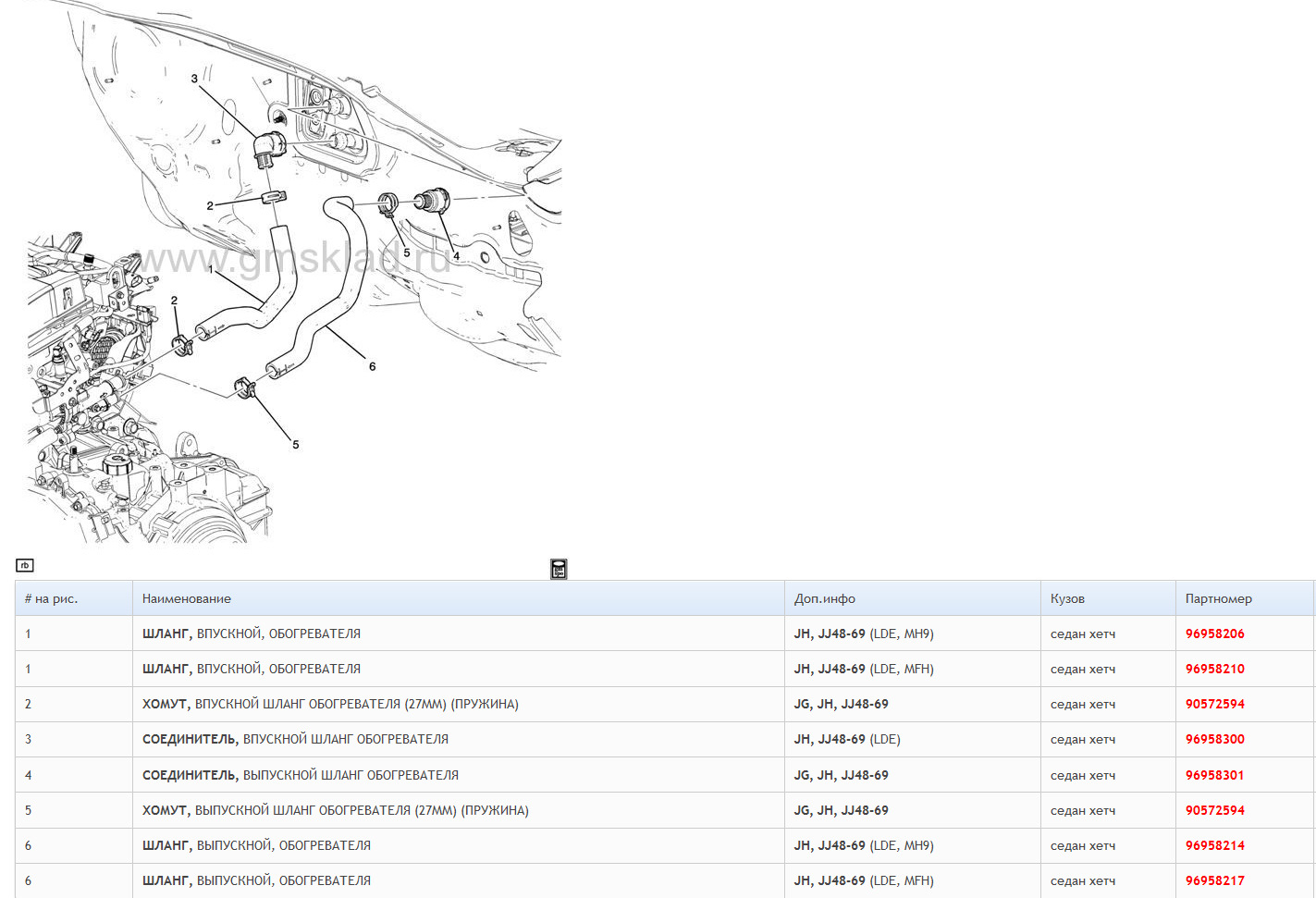Click "JH, JJ48-69 (LDE)" info cell
The width and height of the screenshot is (1316, 898).
(x=847, y=739)
